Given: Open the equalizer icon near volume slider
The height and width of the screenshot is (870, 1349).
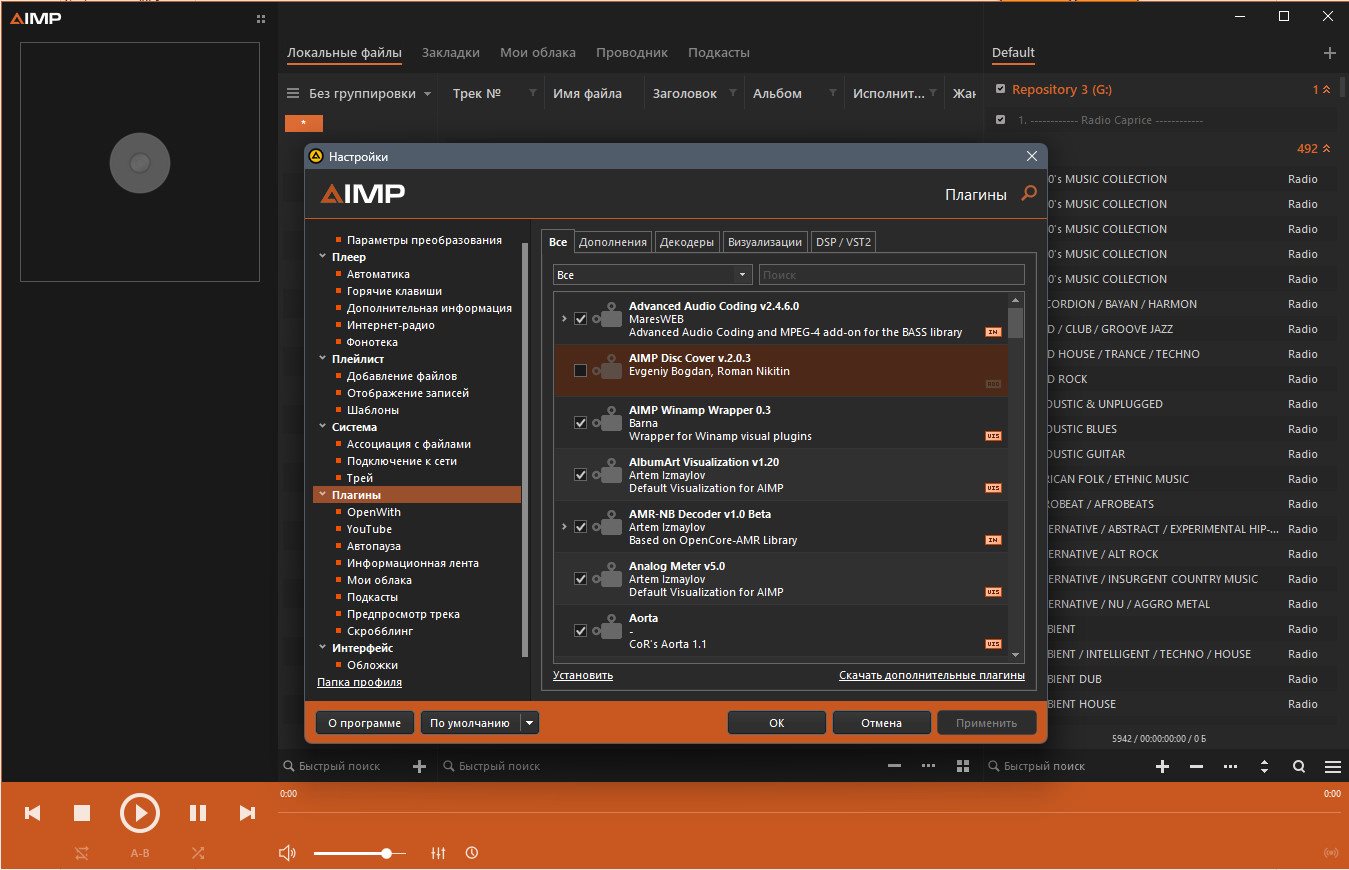Looking at the screenshot, I should [438, 853].
